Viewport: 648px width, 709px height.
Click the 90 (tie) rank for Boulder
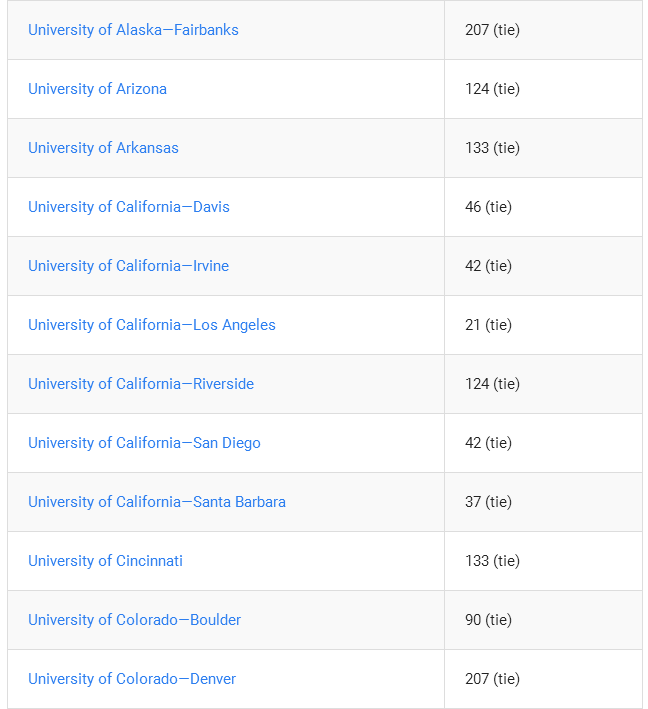[488, 620]
